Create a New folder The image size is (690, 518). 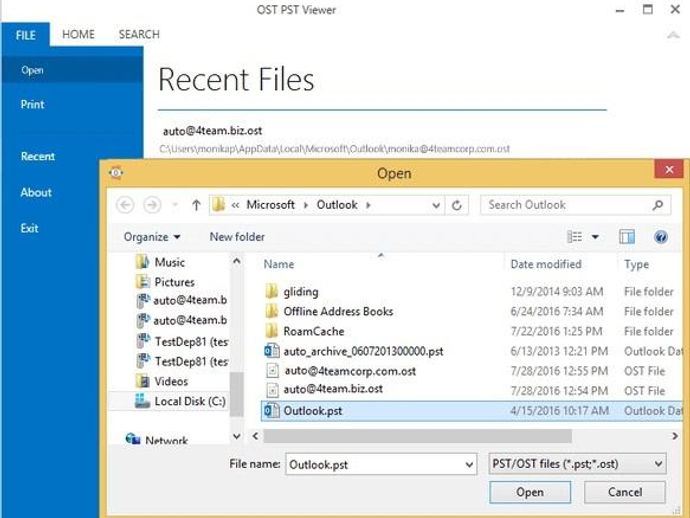237,237
